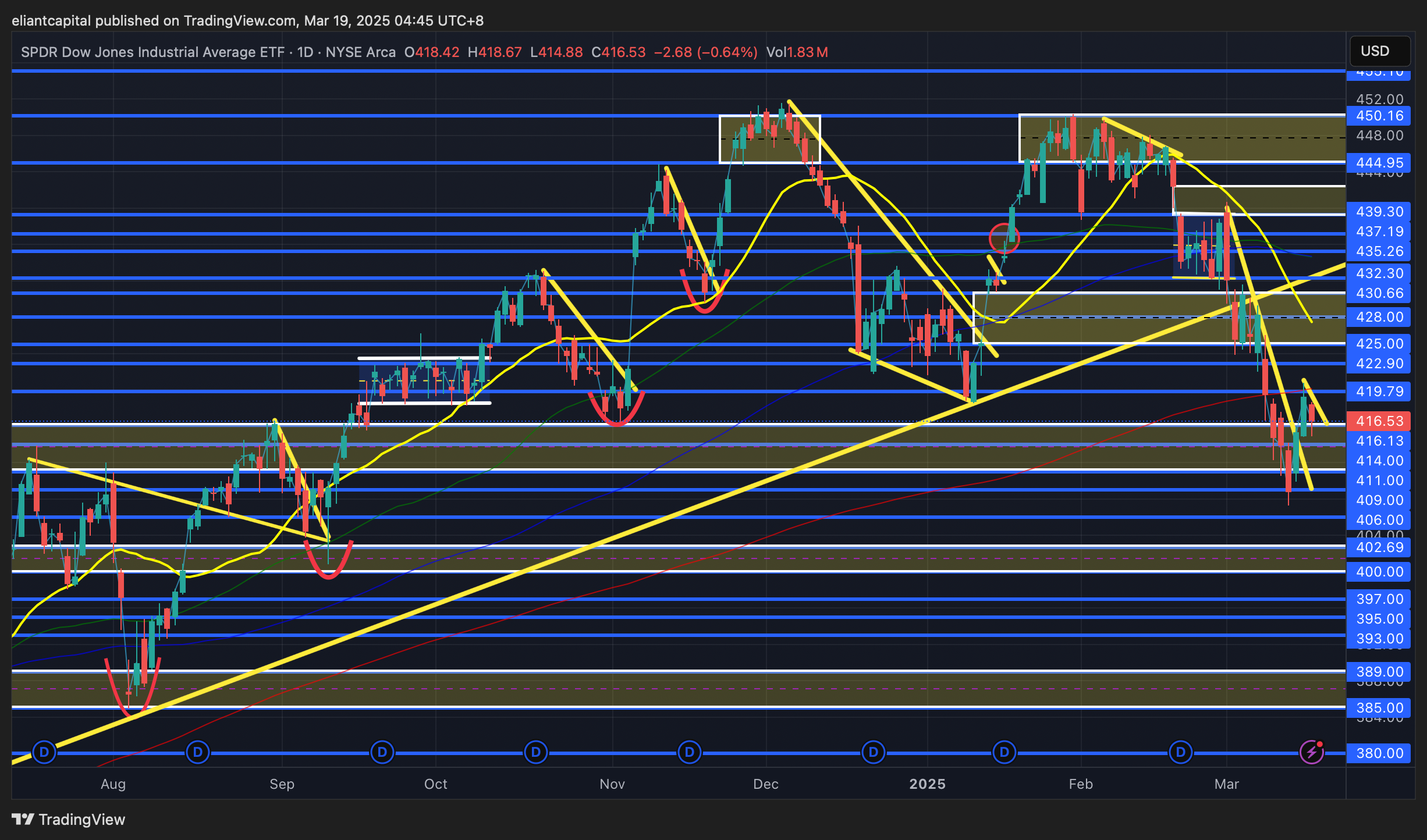Screen dimensions: 1427x840
Task: Click dividend marker between Oct and Nov
Action: 535,752
